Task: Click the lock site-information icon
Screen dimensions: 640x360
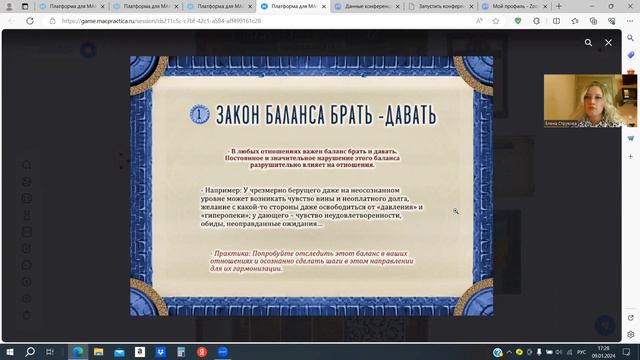Action: click(x=52, y=21)
